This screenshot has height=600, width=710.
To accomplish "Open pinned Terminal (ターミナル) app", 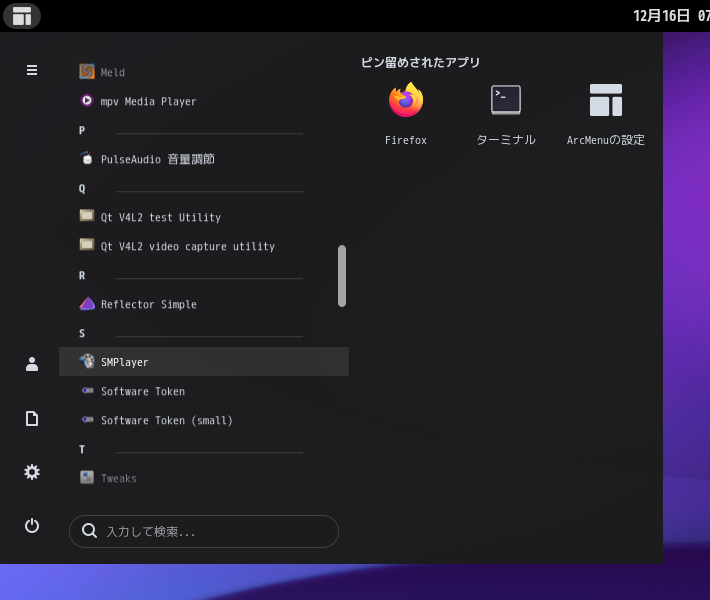I will (x=506, y=100).
